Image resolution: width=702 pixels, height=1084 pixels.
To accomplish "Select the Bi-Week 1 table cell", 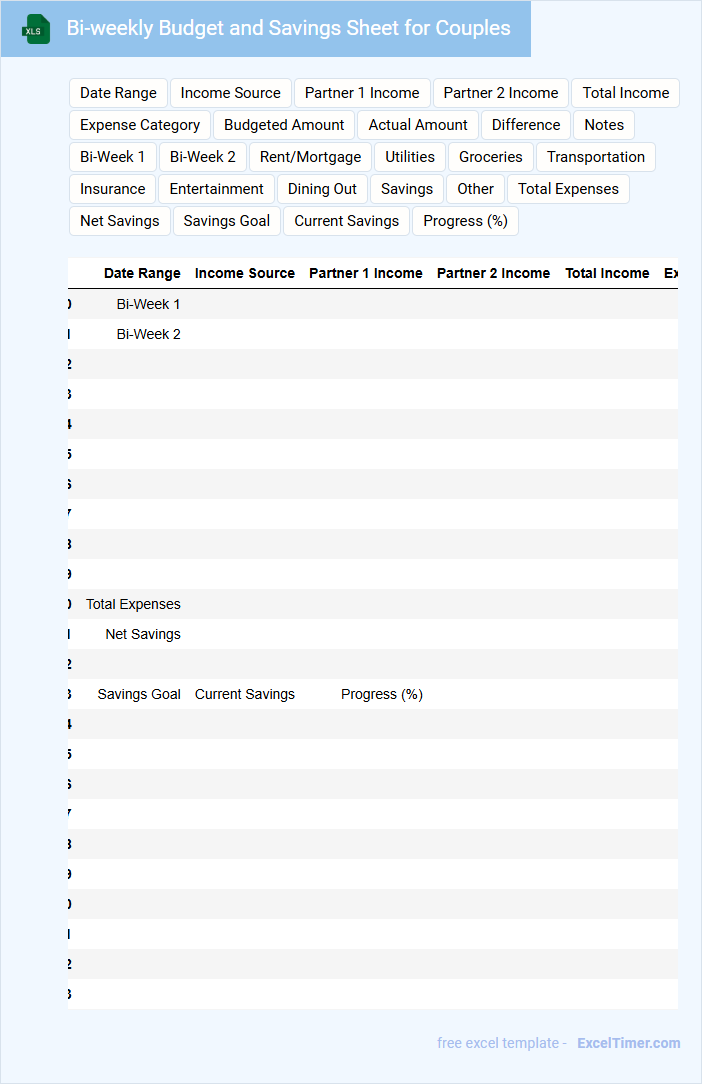I will 148,304.
